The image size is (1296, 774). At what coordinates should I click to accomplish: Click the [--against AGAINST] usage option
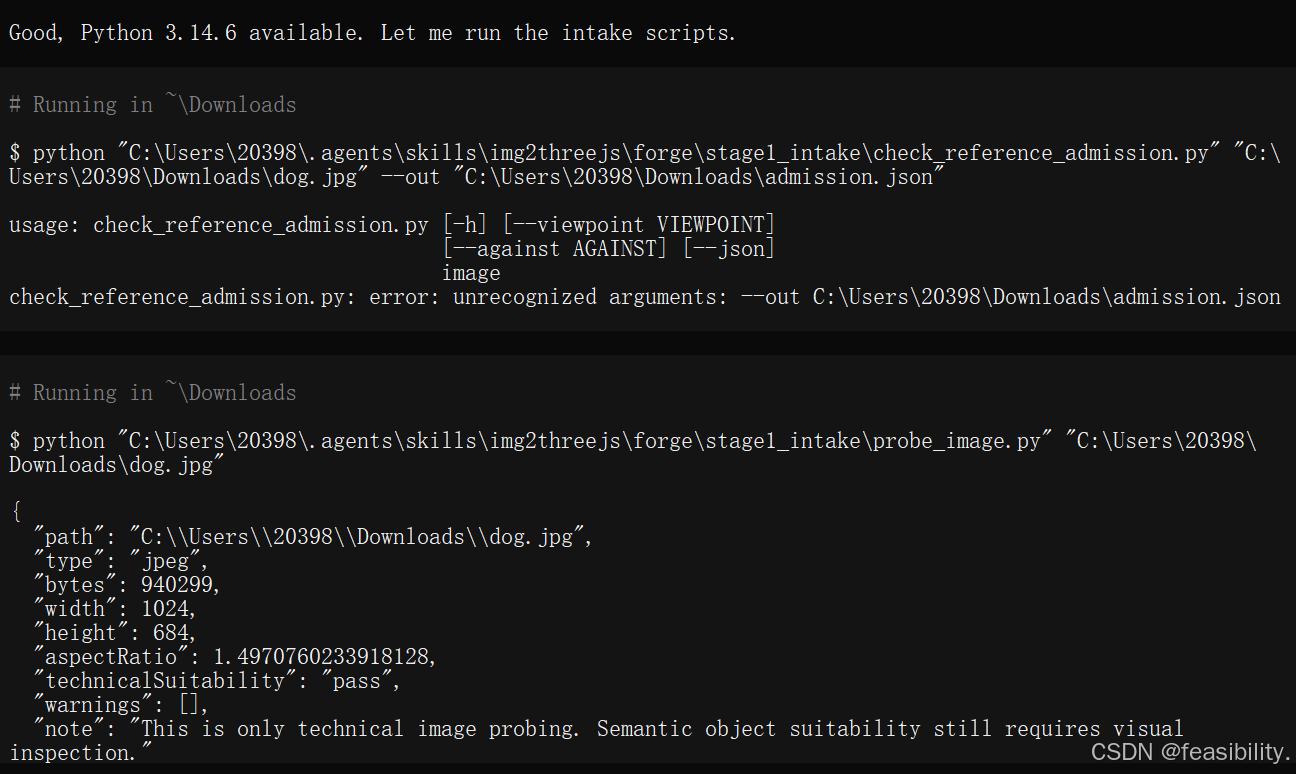[x=555, y=248]
